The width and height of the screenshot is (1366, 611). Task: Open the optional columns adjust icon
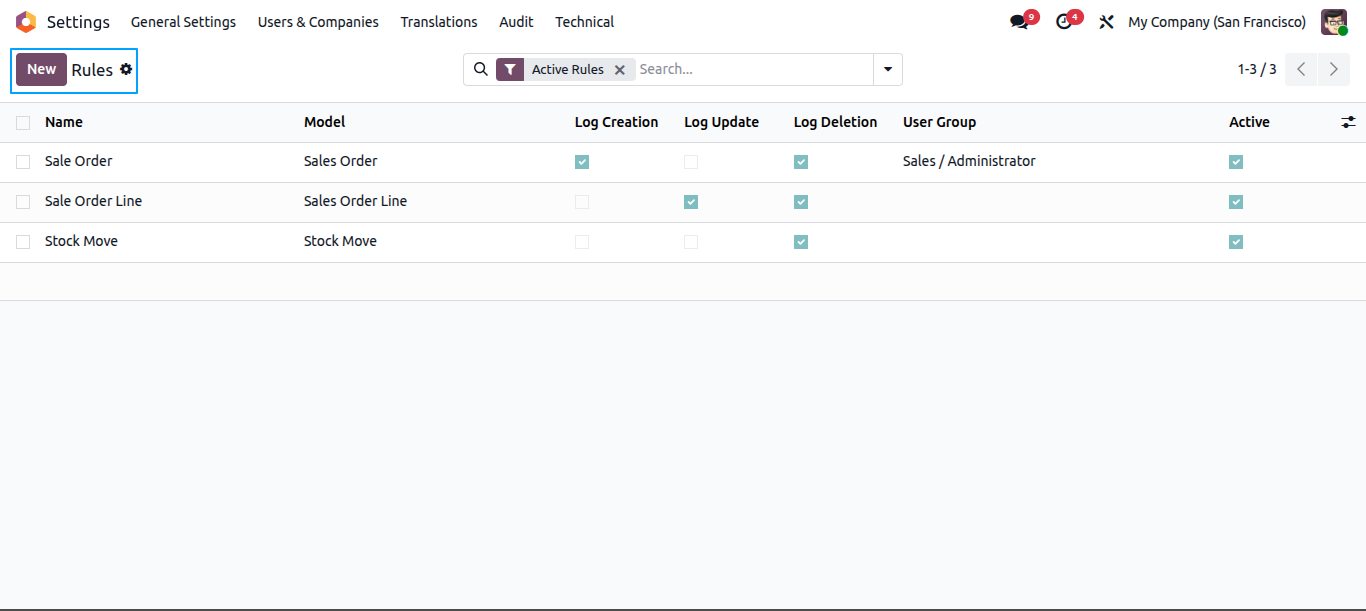coord(1349,122)
